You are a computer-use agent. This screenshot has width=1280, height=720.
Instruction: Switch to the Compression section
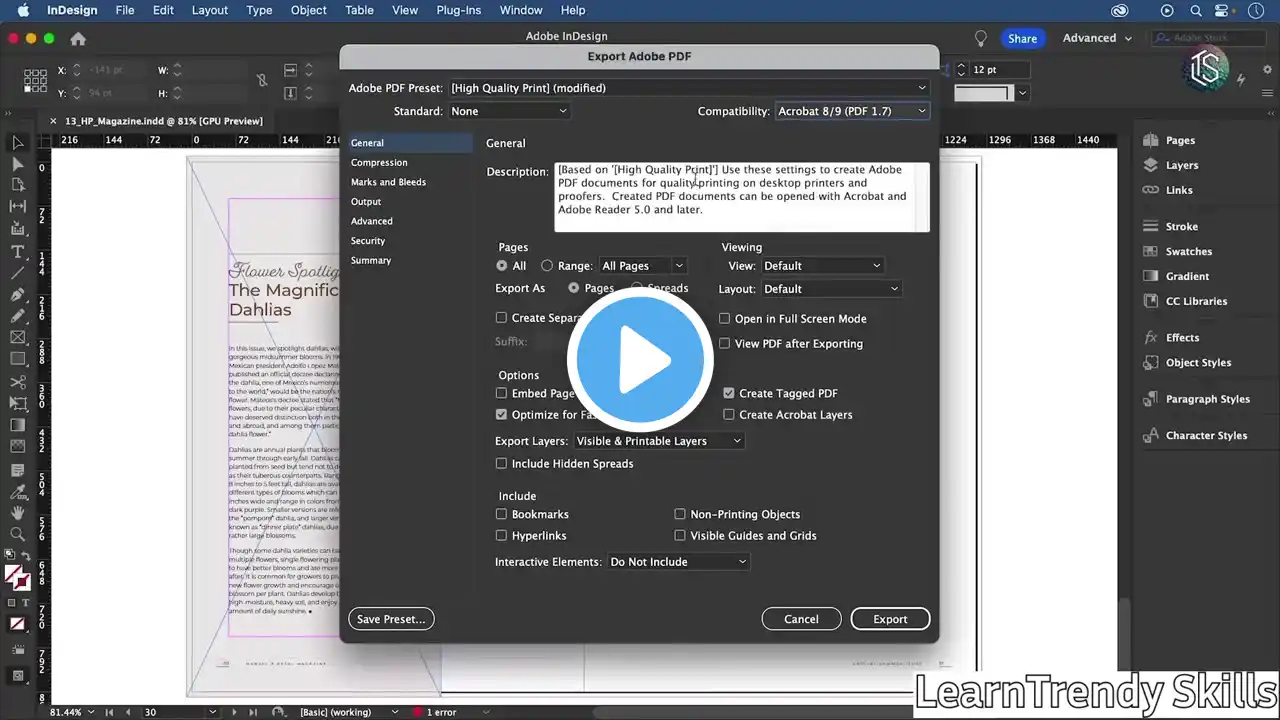[x=379, y=163]
